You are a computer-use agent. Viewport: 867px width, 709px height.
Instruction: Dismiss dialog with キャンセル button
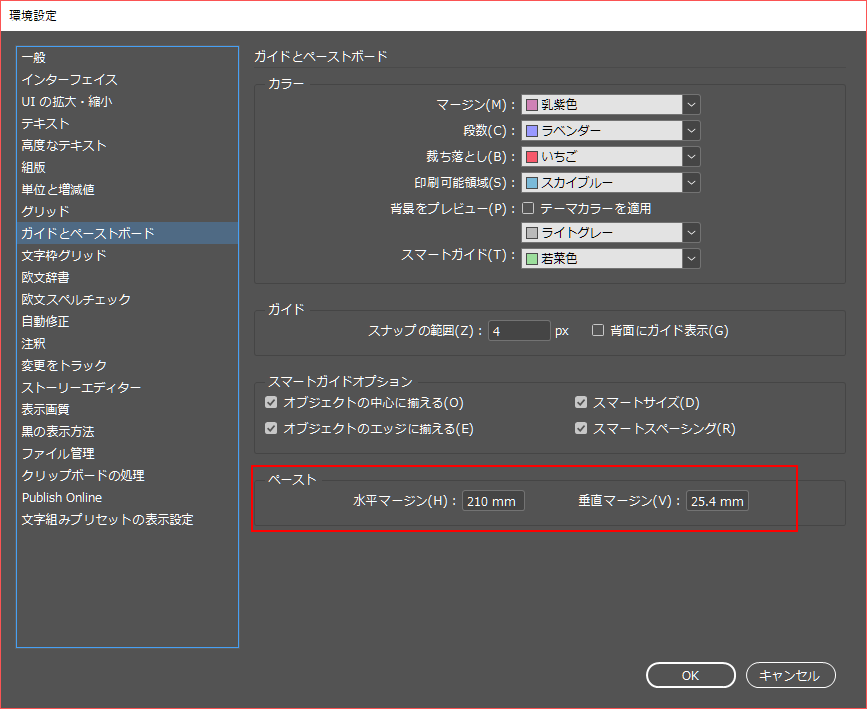[791, 675]
